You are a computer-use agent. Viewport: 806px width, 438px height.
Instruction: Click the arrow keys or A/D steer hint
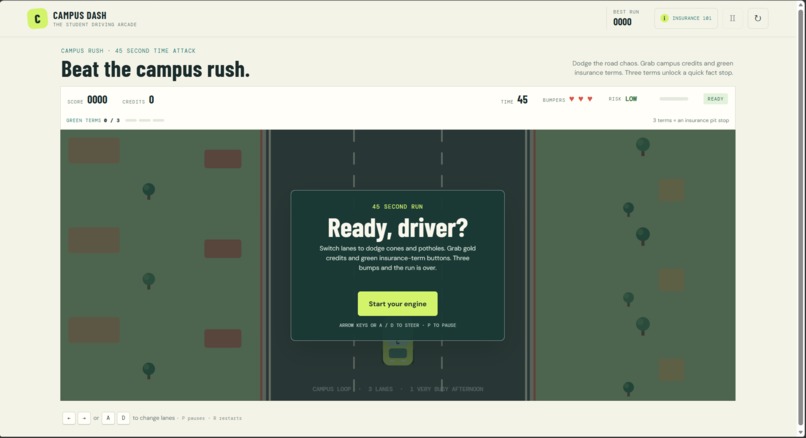397,325
